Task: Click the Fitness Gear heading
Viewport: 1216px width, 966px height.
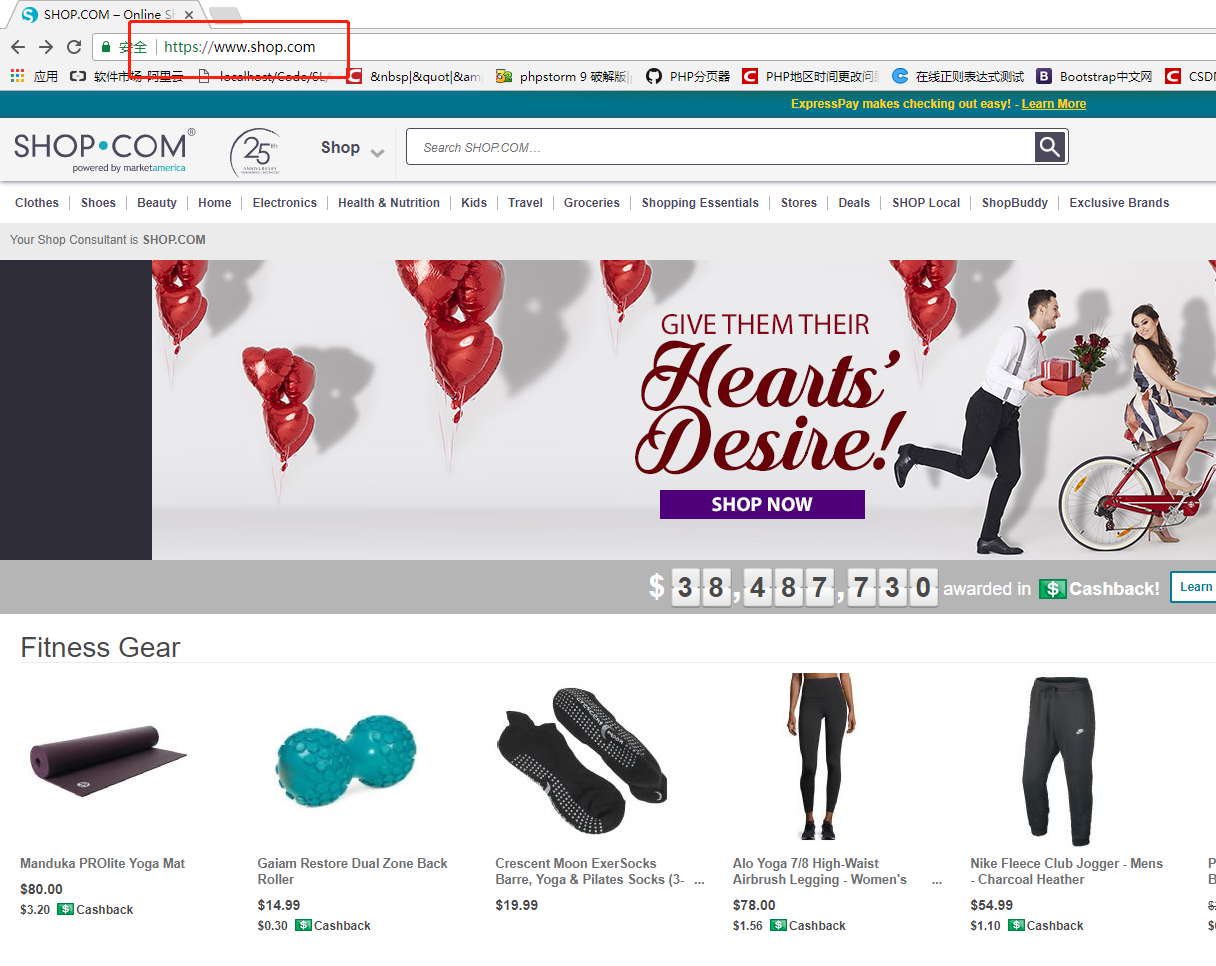Action: 100,647
